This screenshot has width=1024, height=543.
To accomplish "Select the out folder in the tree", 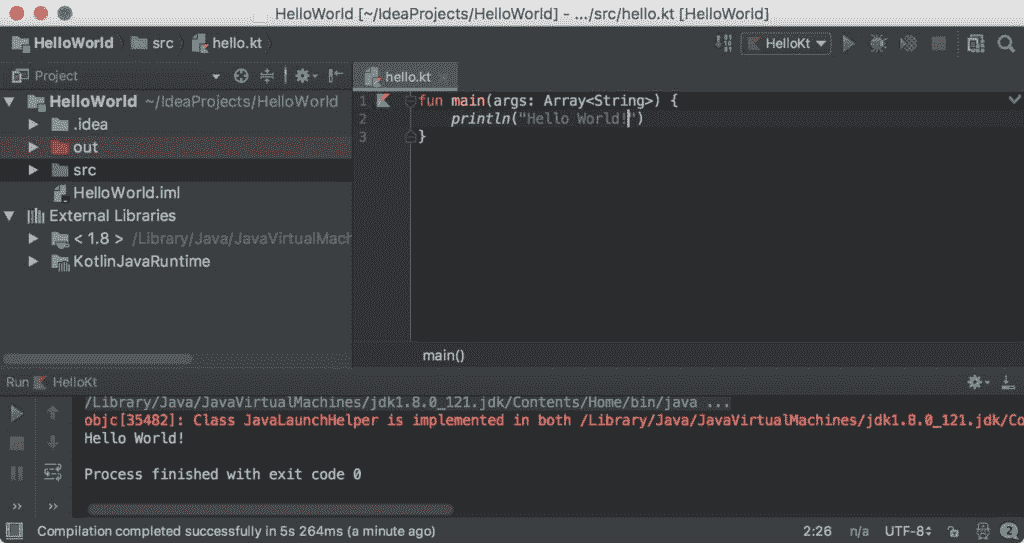I will point(176,147).
